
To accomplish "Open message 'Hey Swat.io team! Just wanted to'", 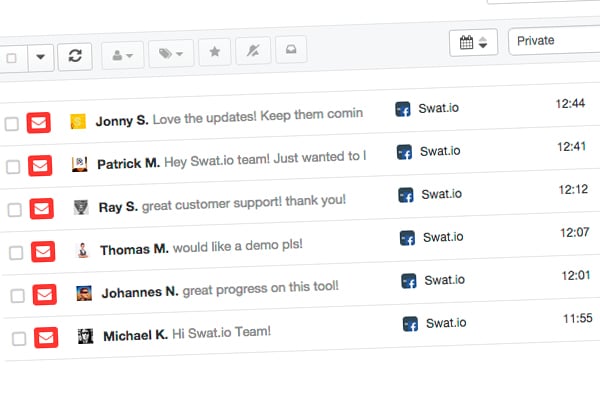I will pyautogui.click(x=265, y=159).
